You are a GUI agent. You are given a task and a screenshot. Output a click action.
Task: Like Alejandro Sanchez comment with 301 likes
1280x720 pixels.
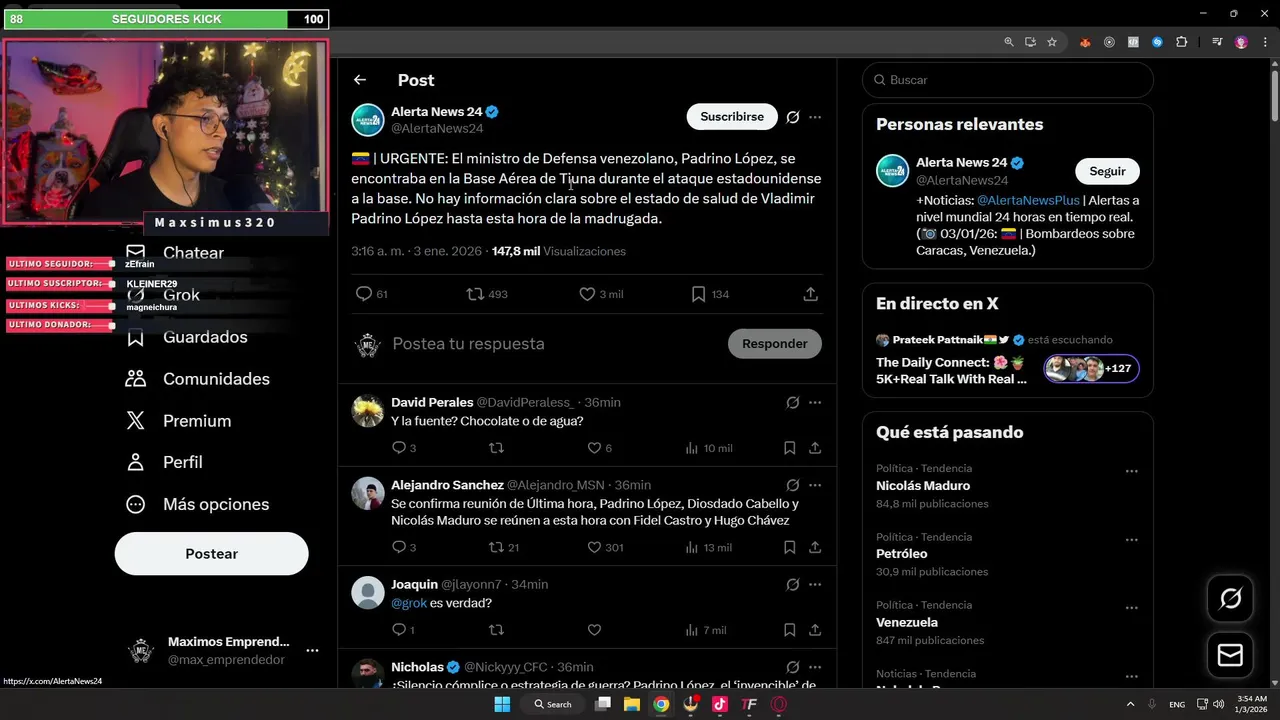tap(594, 547)
